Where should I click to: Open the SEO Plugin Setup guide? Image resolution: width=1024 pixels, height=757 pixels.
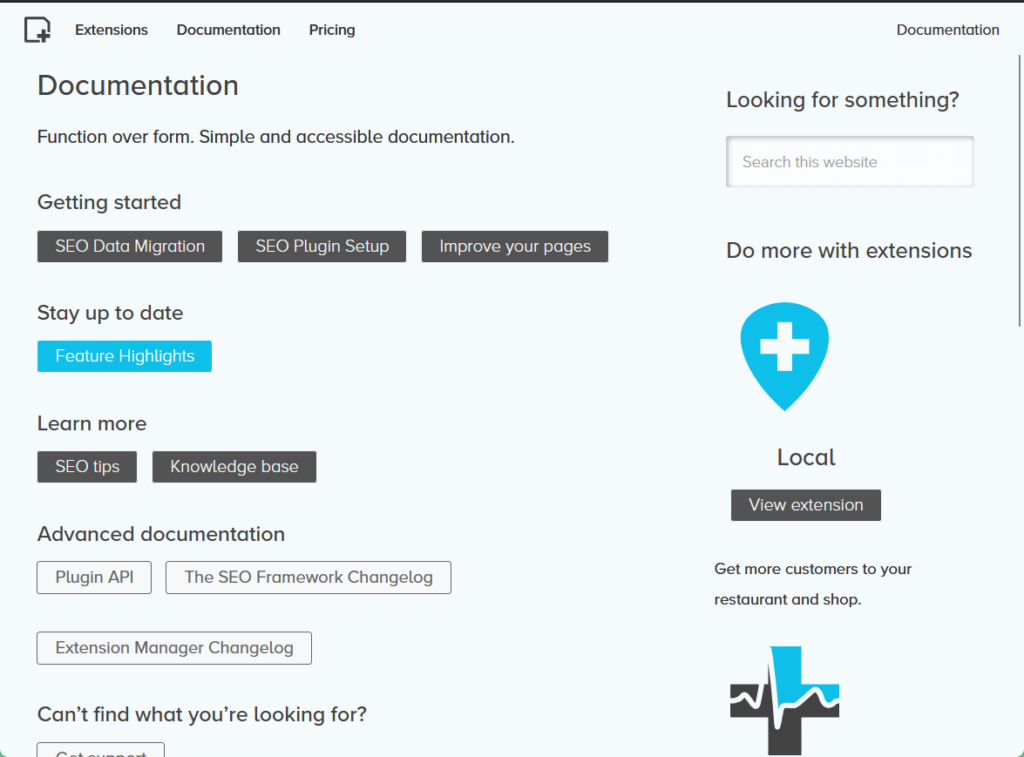click(x=322, y=246)
